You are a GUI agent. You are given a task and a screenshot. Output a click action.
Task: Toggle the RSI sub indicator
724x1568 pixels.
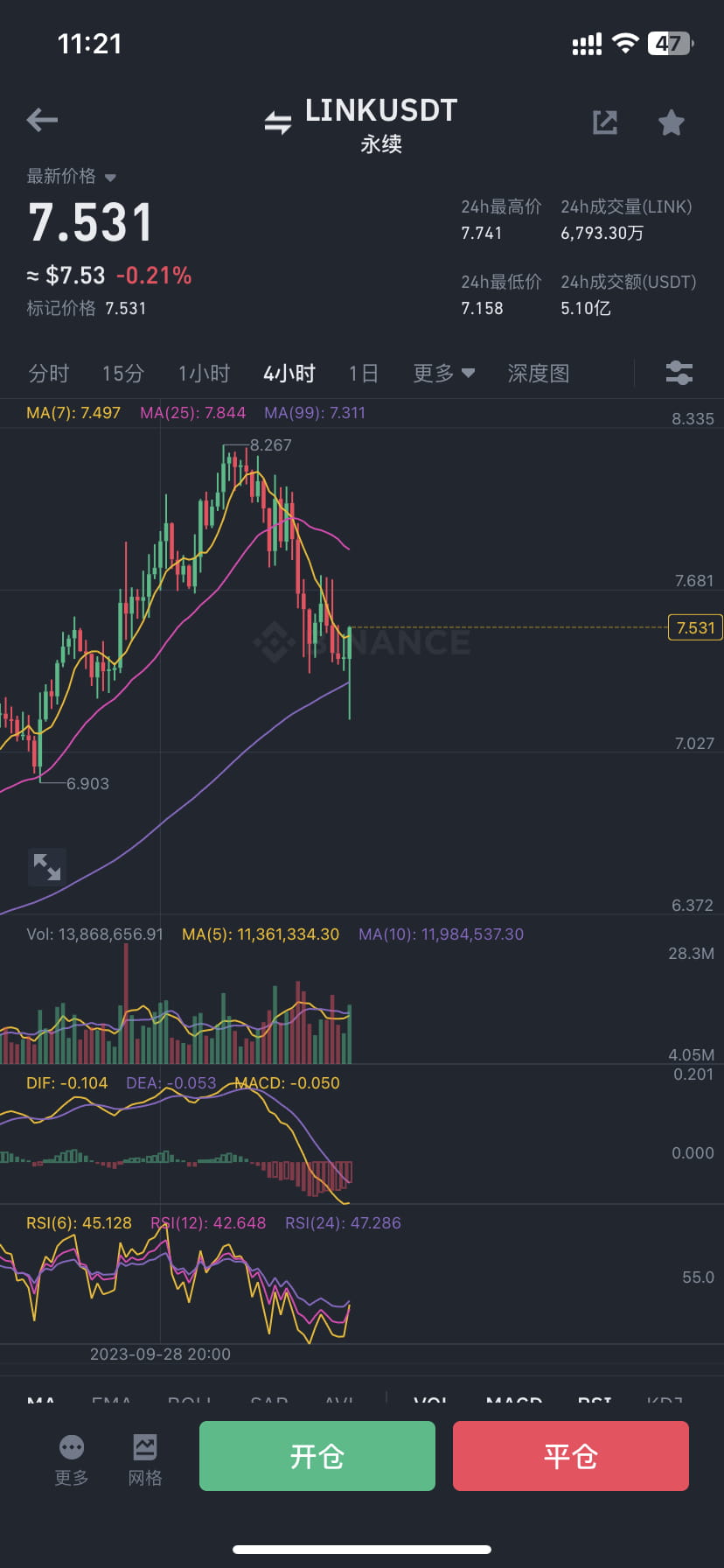[x=595, y=1400]
